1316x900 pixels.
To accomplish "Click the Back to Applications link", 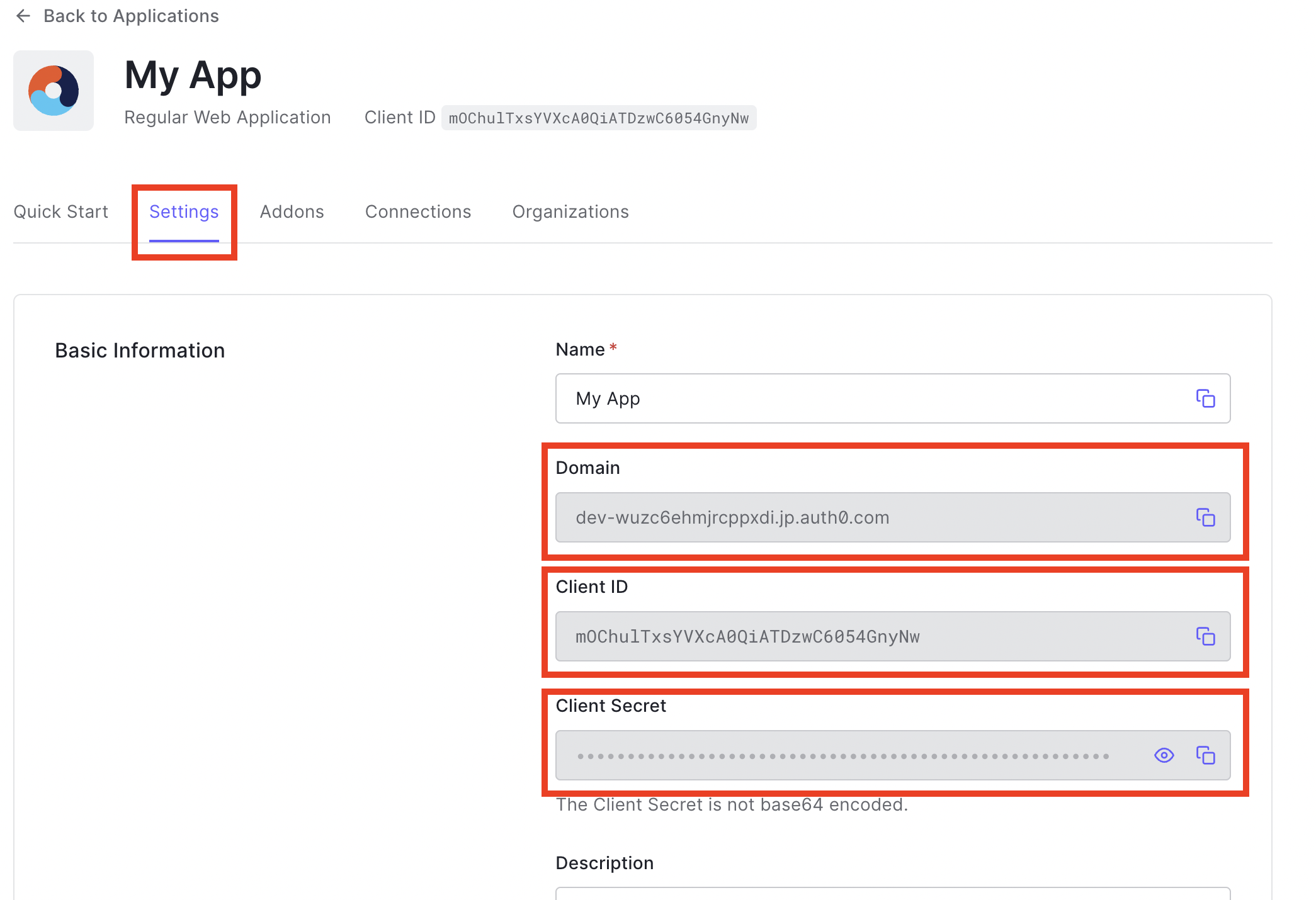I will [x=132, y=16].
